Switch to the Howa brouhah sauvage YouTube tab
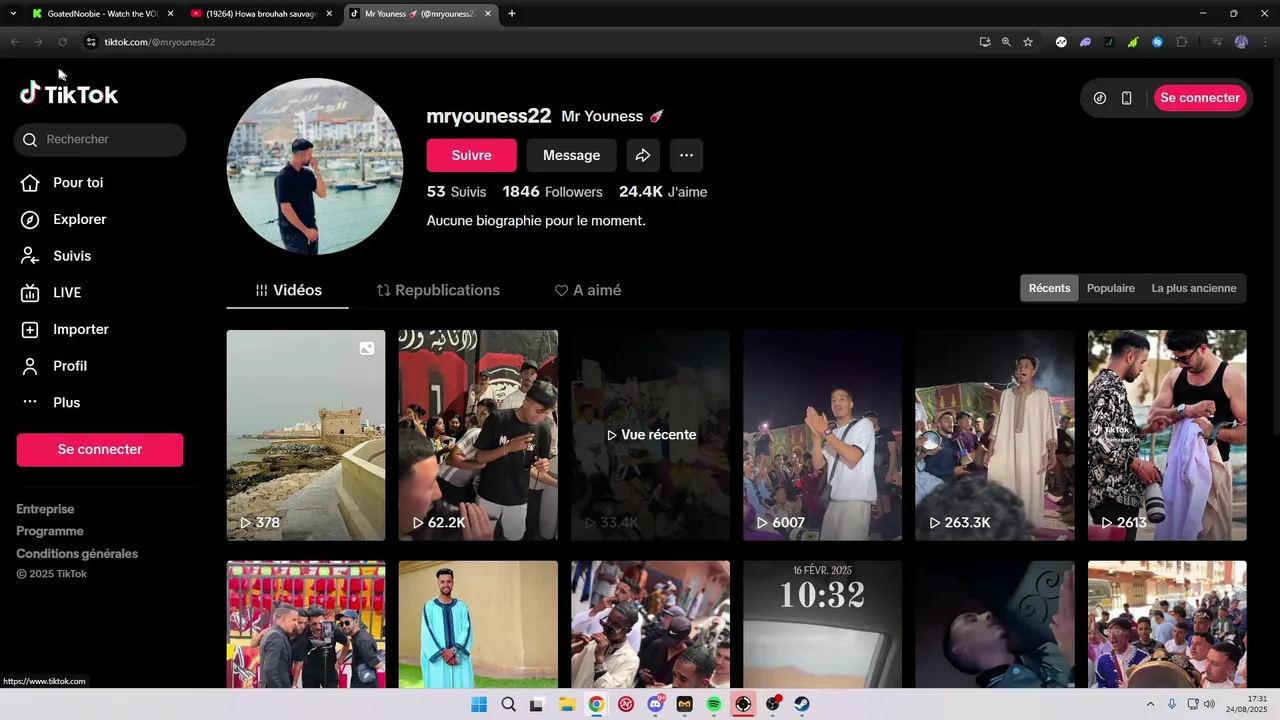1280x720 pixels. (x=262, y=14)
